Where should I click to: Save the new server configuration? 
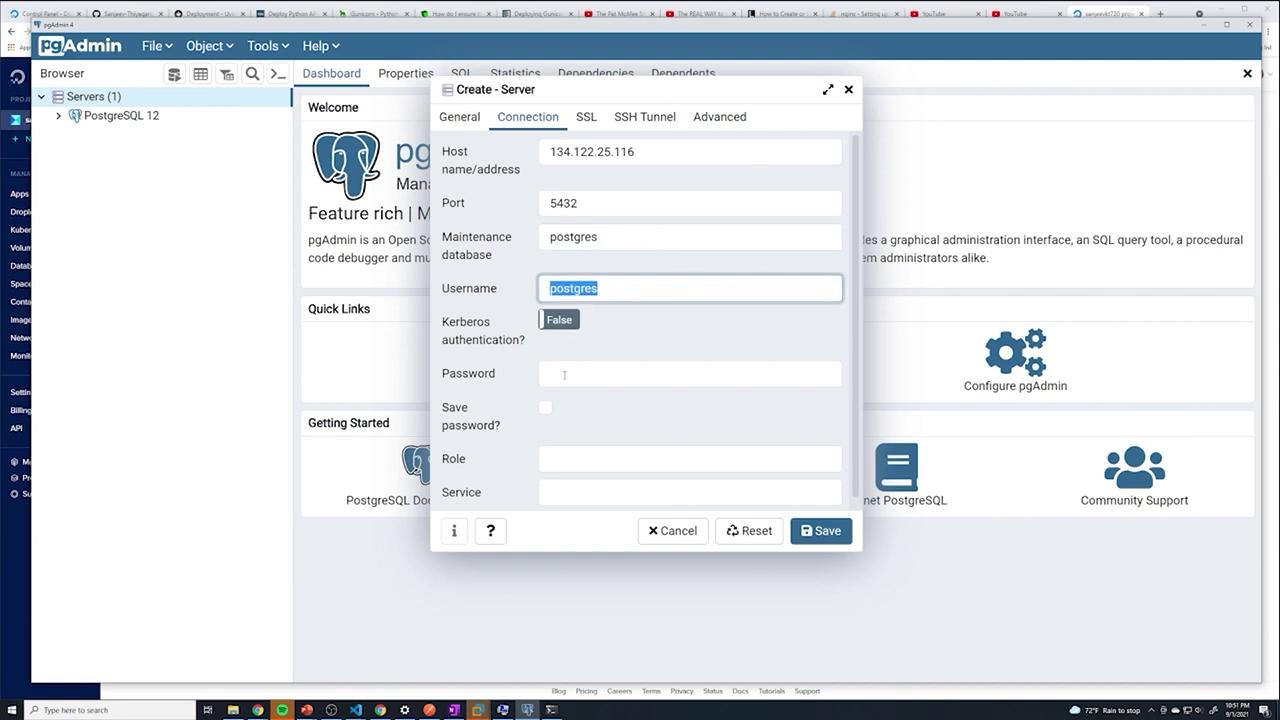coord(821,531)
